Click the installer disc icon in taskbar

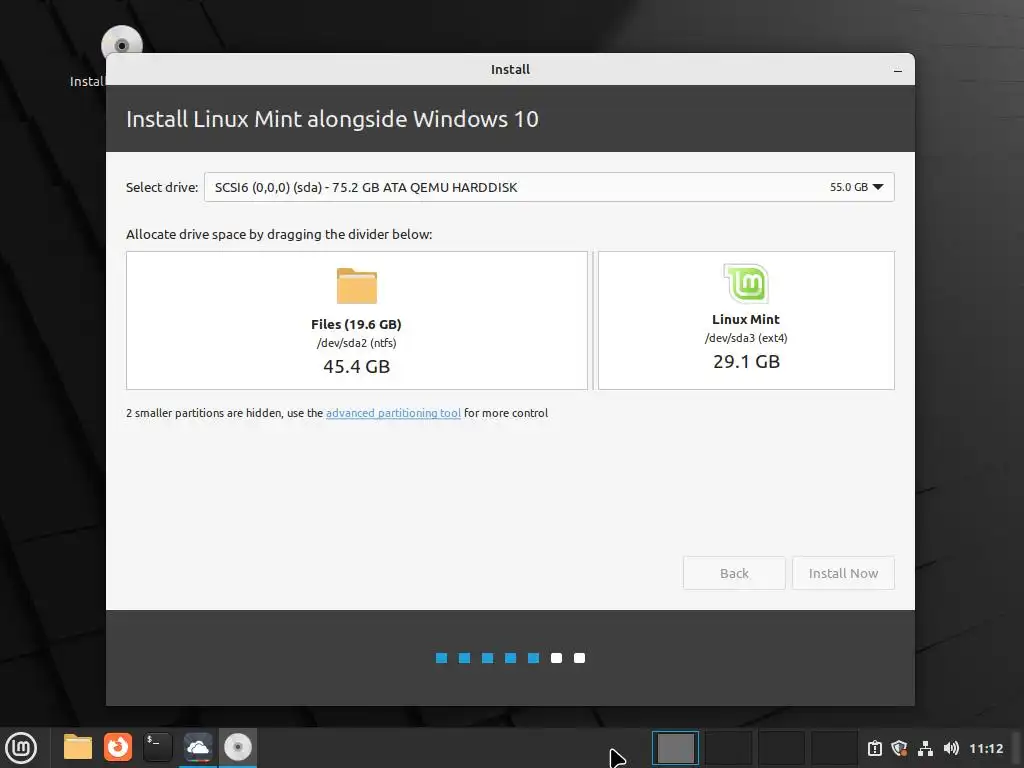pyautogui.click(x=238, y=746)
